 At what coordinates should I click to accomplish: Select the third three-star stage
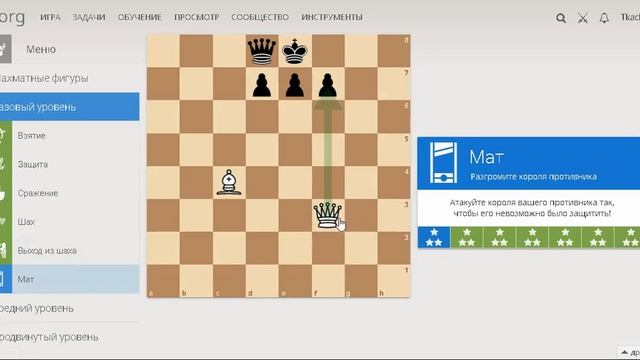(x=500, y=238)
